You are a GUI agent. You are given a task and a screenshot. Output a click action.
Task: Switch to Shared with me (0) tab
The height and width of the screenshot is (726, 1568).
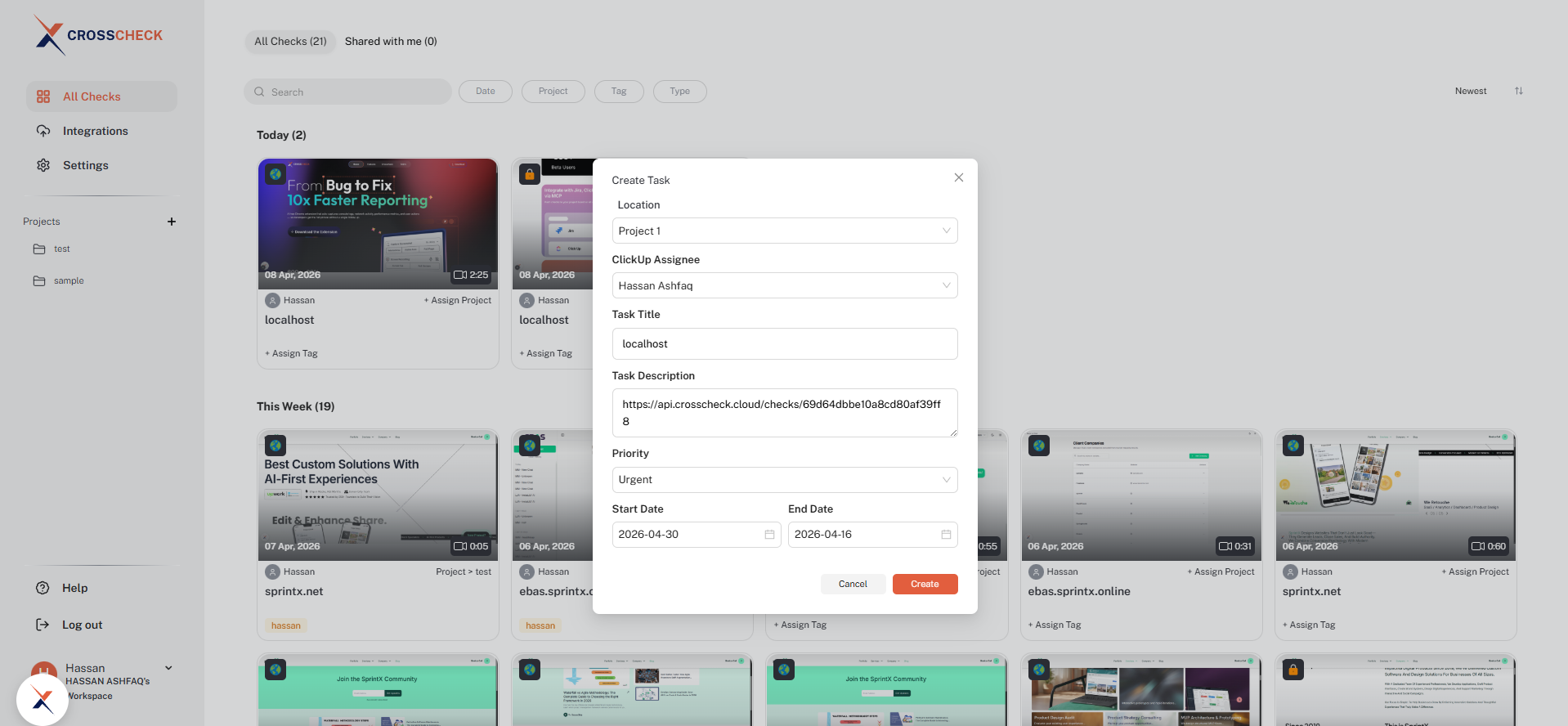point(391,41)
